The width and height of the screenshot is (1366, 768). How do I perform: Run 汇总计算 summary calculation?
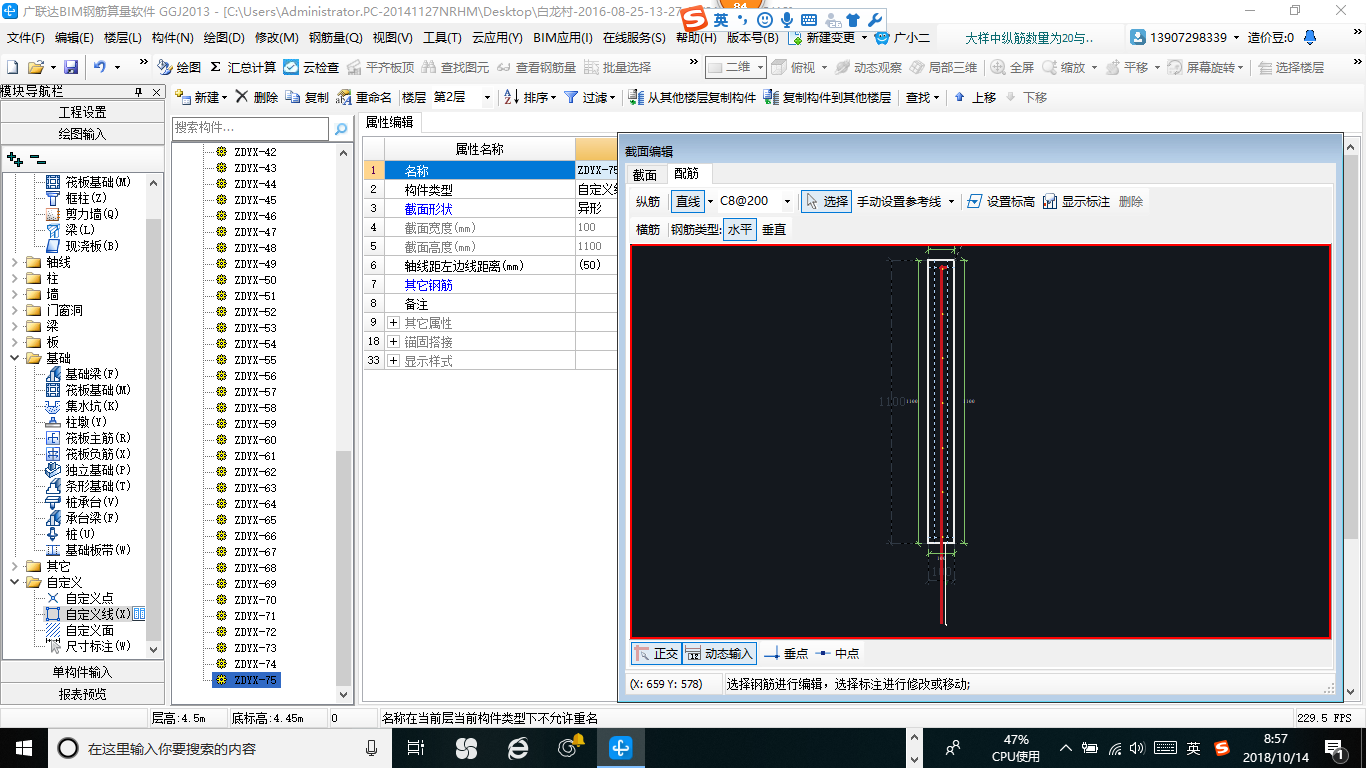coord(243,67)
